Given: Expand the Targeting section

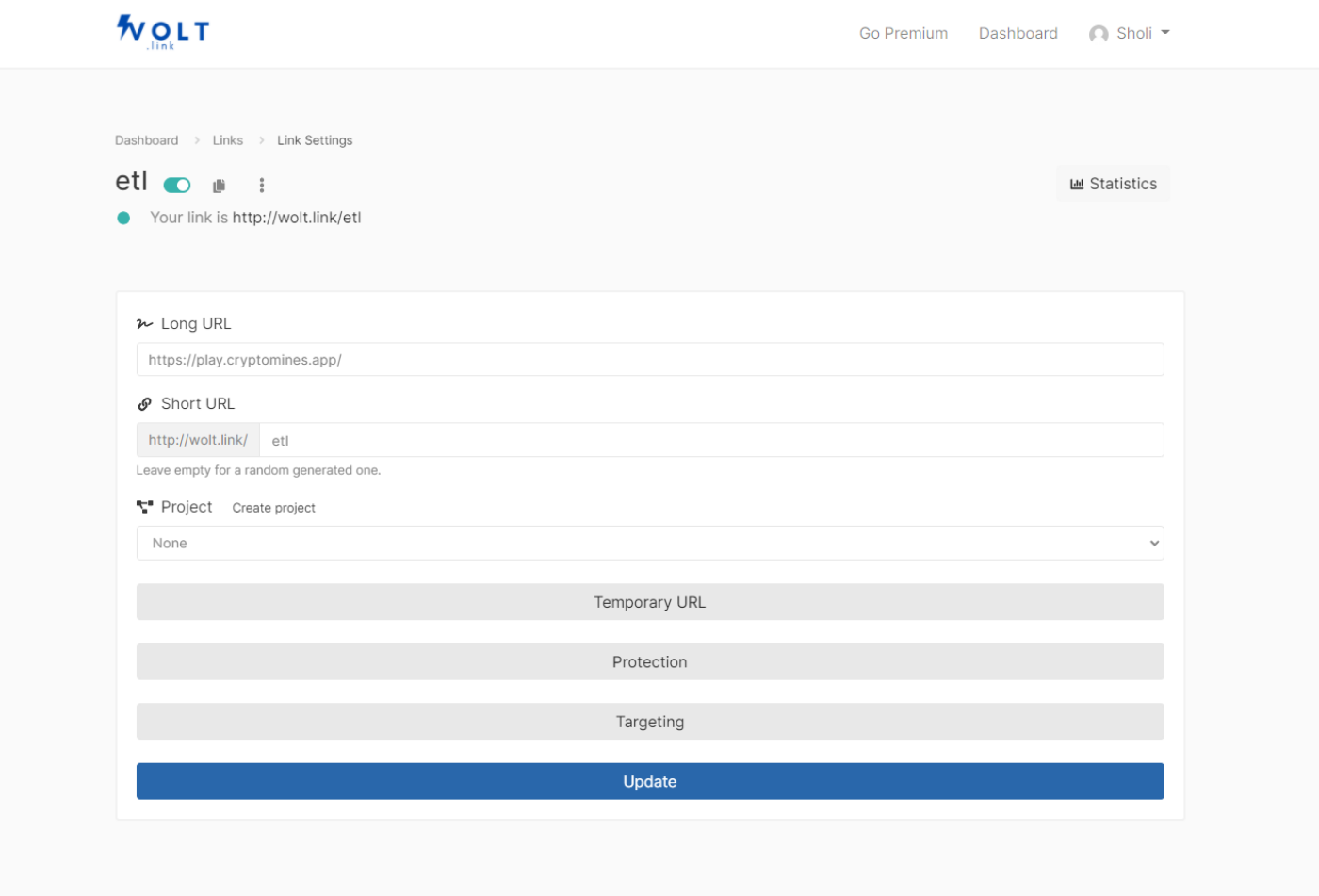Looking at the screenshot, I should tap(650, 722).
